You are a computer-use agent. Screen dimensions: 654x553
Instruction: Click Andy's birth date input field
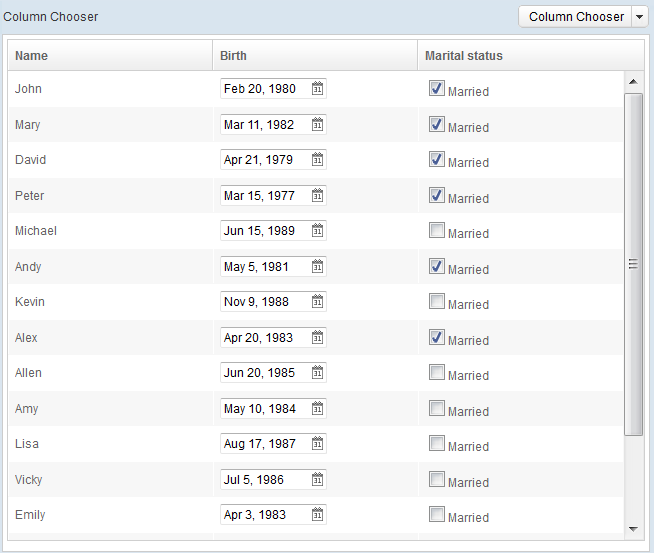(273, 266)
